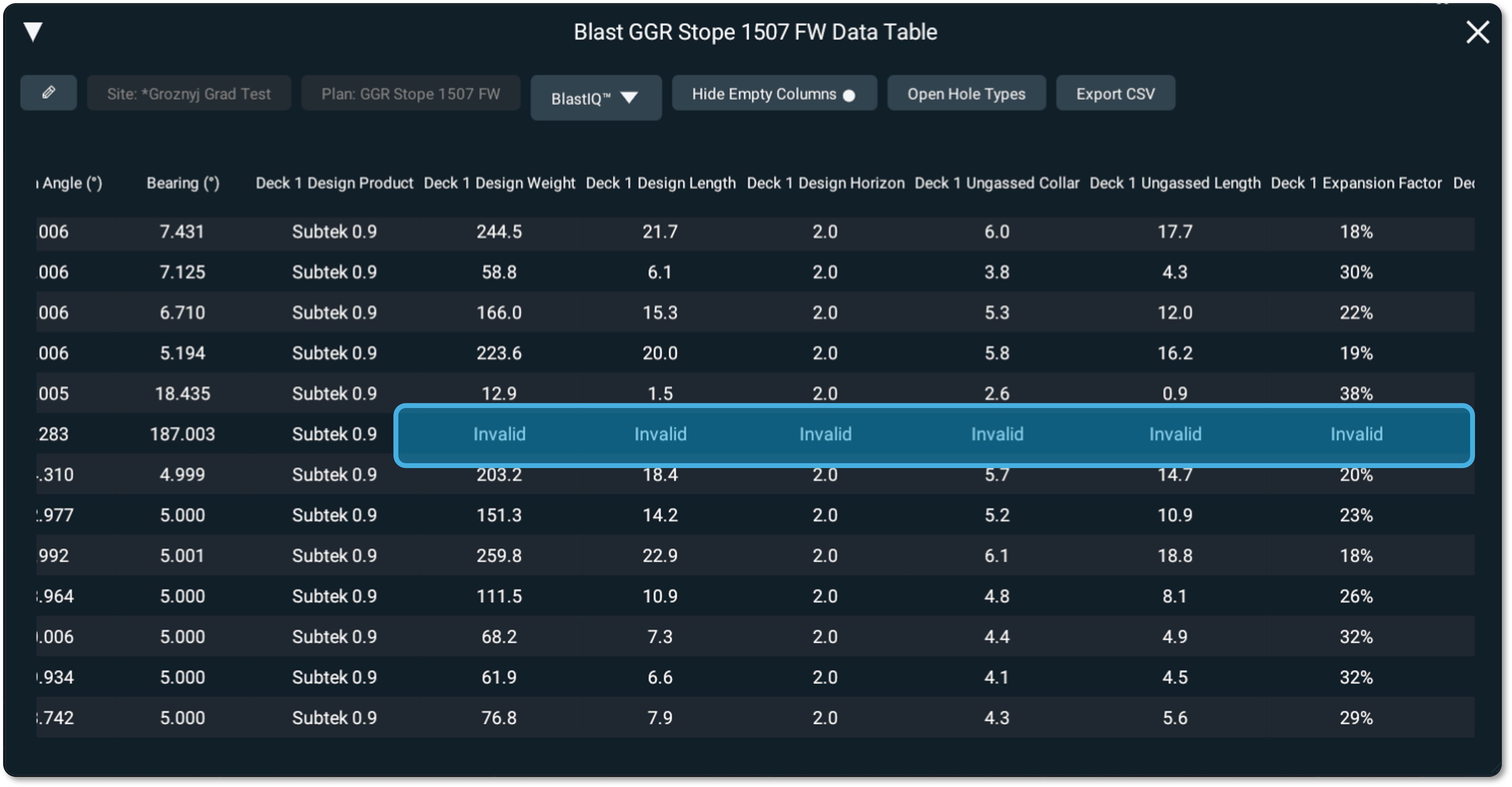Click ungassed length value 5.6
1512x787 pixels.
tap(1175, 718)
